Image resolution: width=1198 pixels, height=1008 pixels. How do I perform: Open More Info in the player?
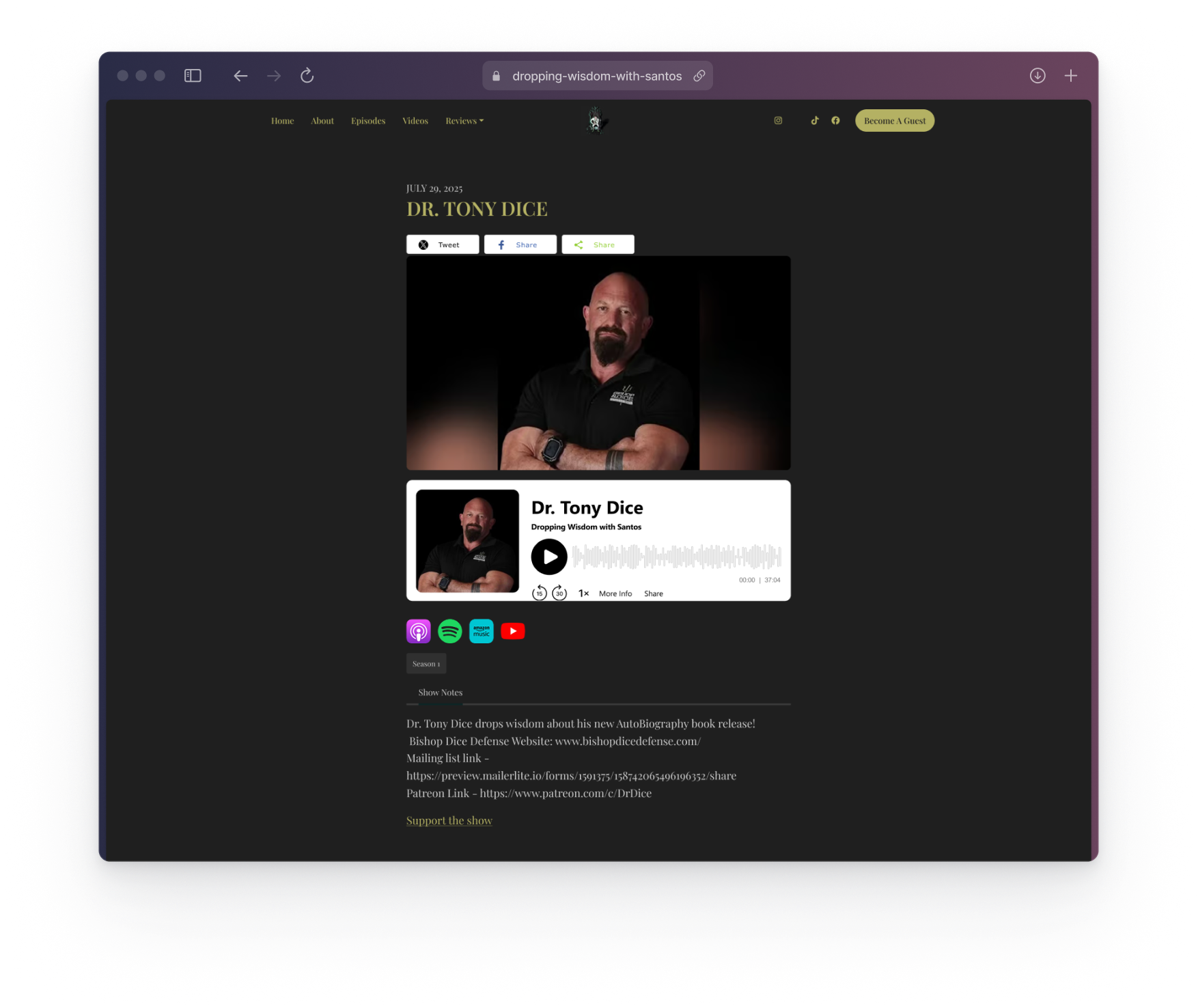(615, 594)
